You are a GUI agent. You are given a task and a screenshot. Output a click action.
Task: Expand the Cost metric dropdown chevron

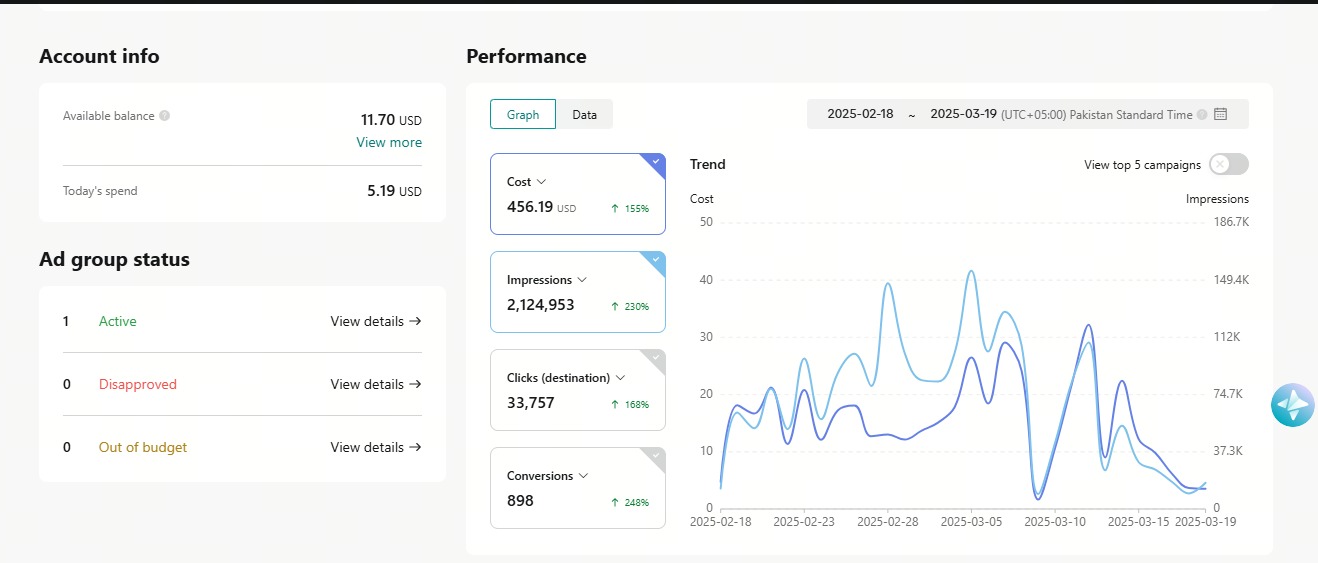point(542,182)
